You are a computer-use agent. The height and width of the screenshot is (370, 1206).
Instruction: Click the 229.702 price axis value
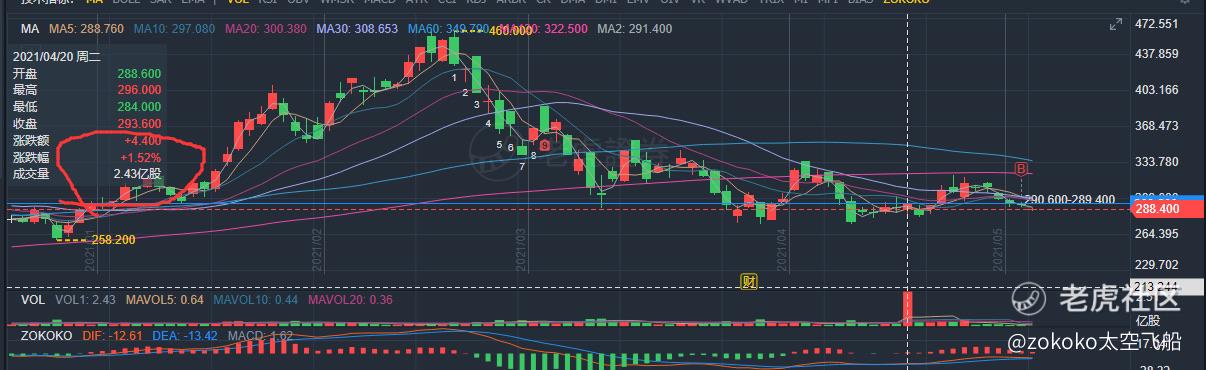tap(1157, 266)
